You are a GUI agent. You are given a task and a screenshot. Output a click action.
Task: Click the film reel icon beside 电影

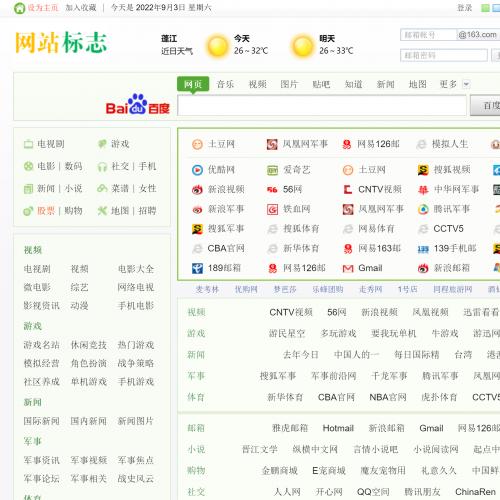[29, 166]
